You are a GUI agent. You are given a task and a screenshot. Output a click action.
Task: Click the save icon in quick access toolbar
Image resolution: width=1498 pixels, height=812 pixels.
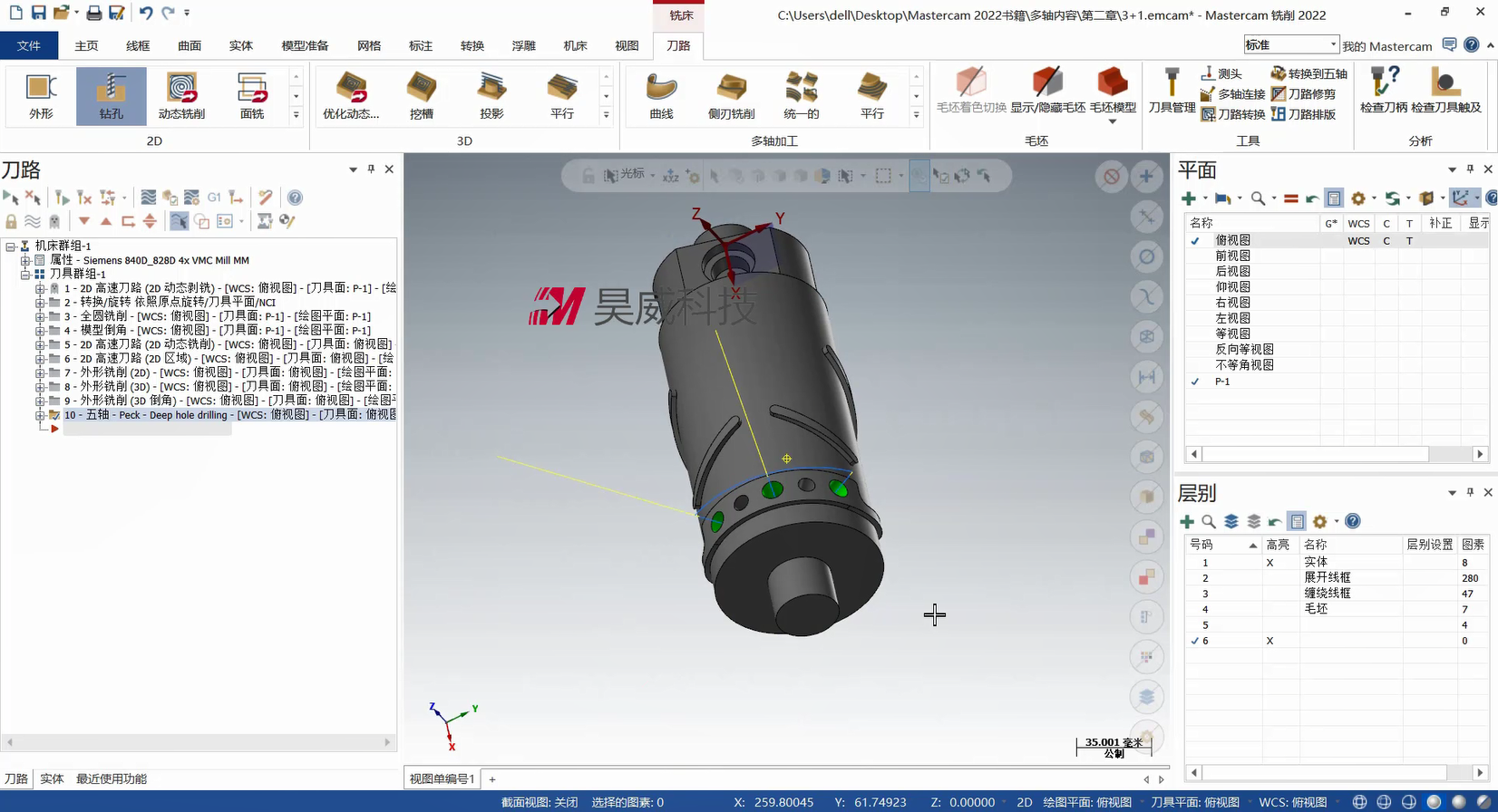38,13
